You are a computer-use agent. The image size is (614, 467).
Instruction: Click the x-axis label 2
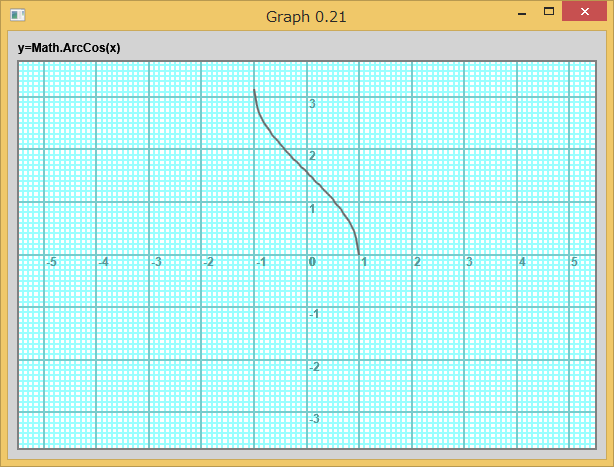417,262
